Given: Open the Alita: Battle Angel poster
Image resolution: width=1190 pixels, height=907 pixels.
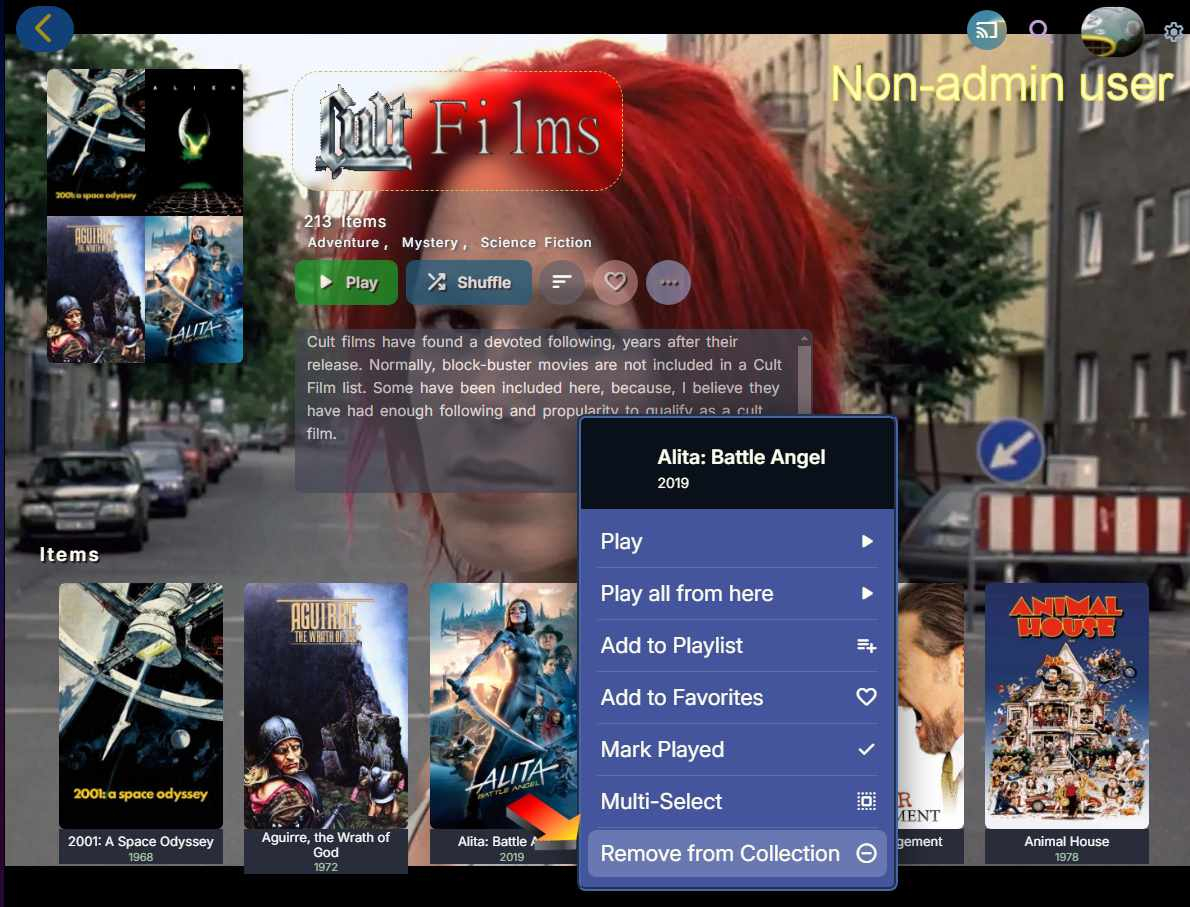Looking at the screenshot, I should point(504,706).
